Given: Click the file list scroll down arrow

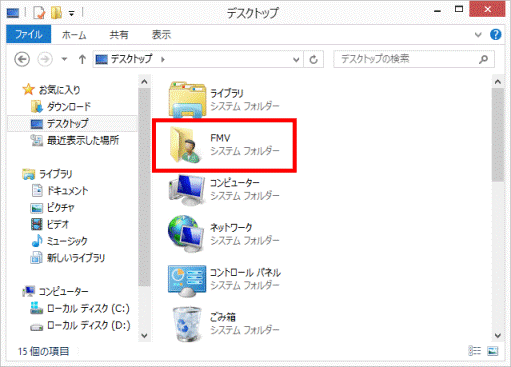Looking at the screenshot, I should pos(498,335).
